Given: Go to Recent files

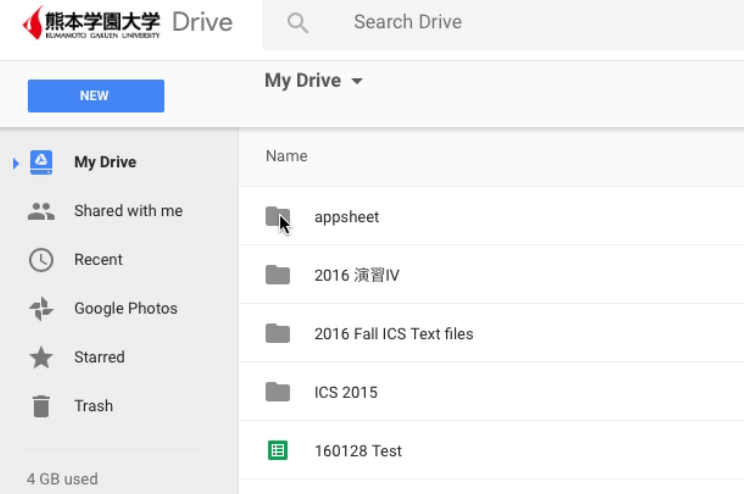Looking at the screenshot, I should tap(98, 260).
